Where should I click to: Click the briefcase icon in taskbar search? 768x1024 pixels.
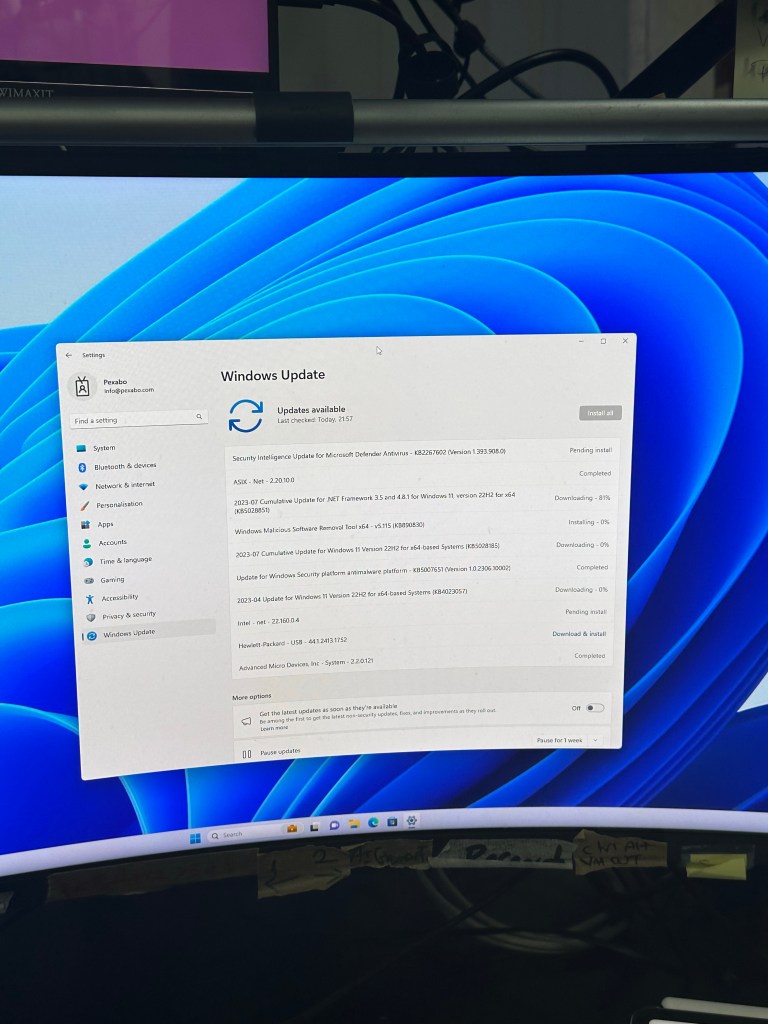pos(291,828)
